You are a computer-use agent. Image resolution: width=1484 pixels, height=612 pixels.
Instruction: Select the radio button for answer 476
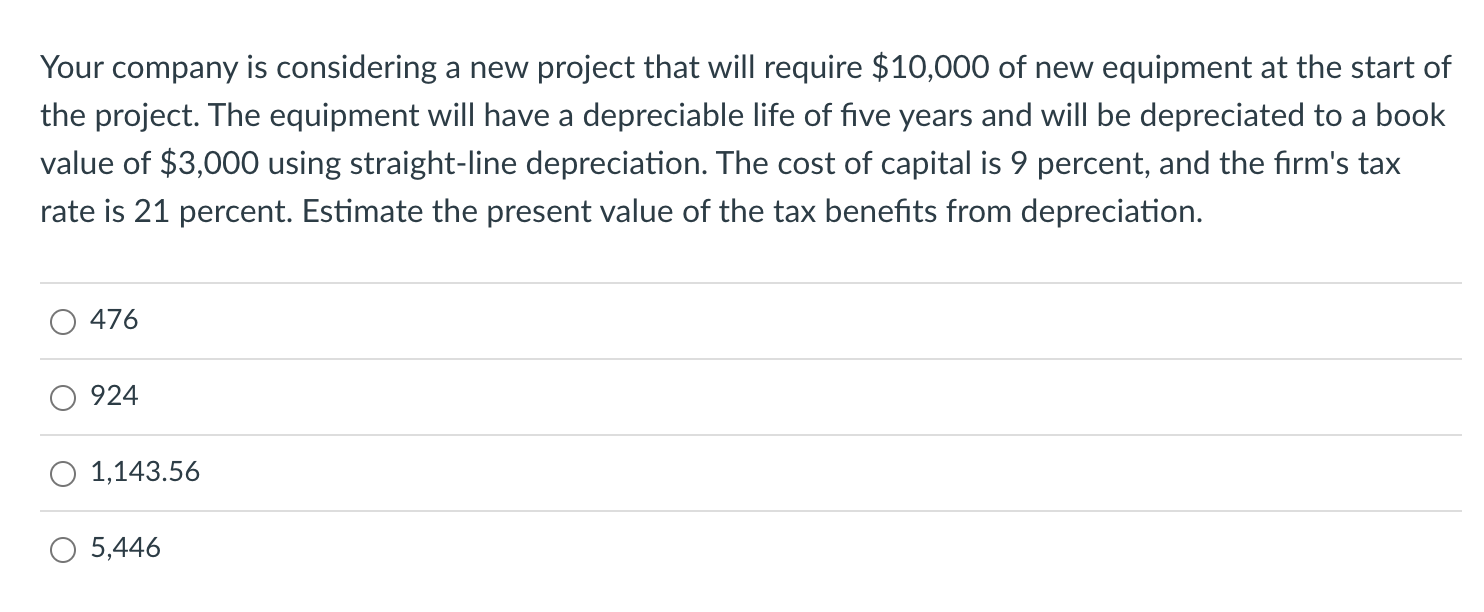tap(62, 320)
